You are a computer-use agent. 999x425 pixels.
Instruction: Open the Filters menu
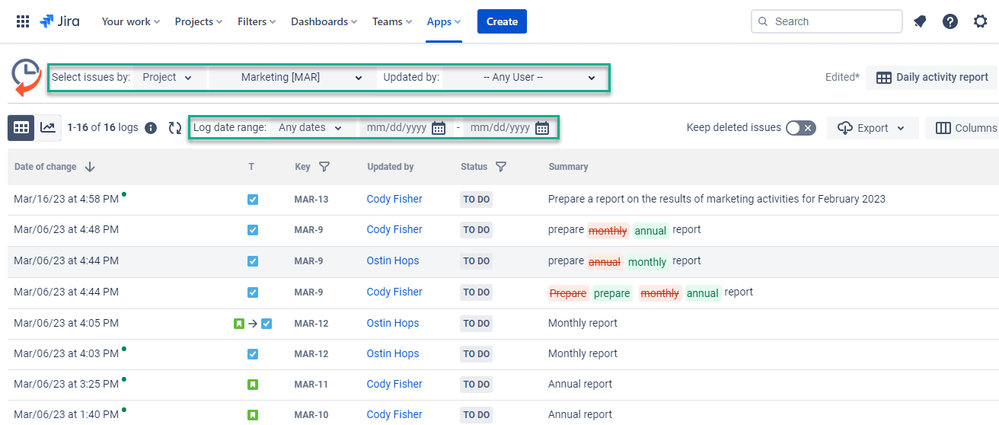pos(256,22)
